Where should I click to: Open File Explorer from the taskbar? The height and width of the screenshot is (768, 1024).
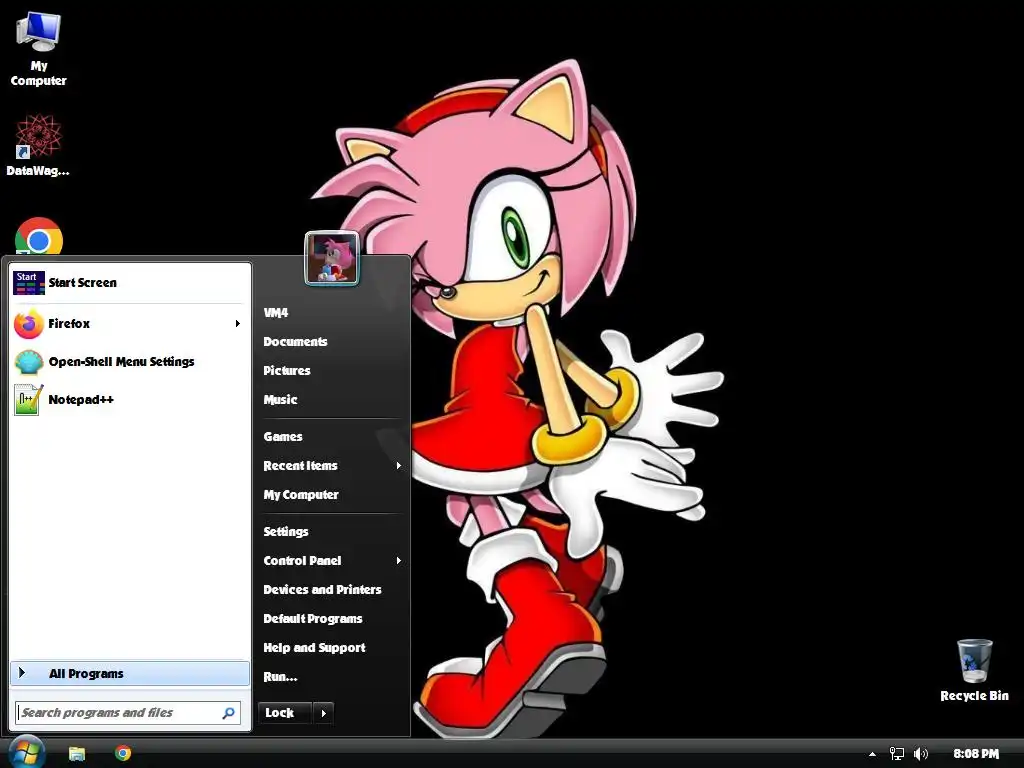77,753
